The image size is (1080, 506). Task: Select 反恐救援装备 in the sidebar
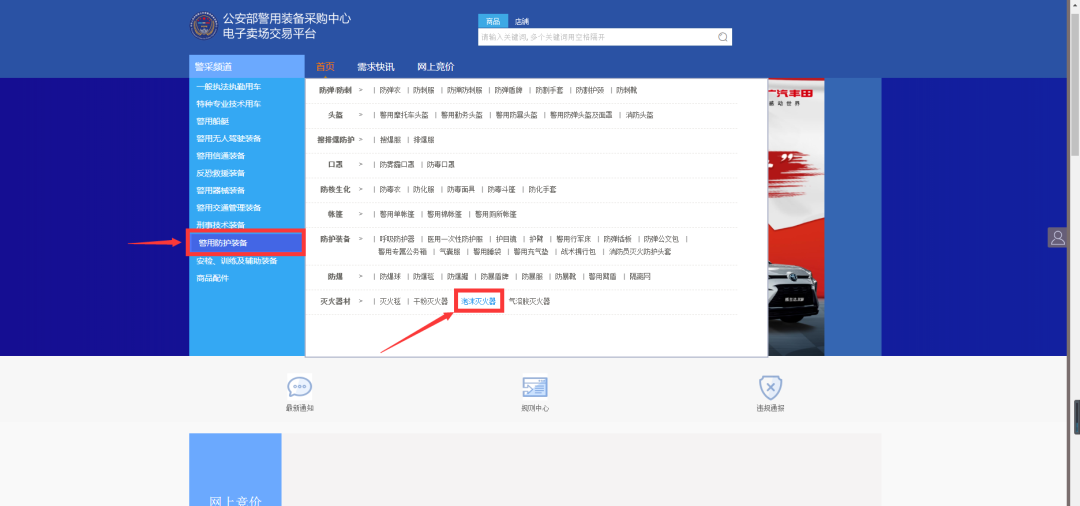(x=220, y=173)
